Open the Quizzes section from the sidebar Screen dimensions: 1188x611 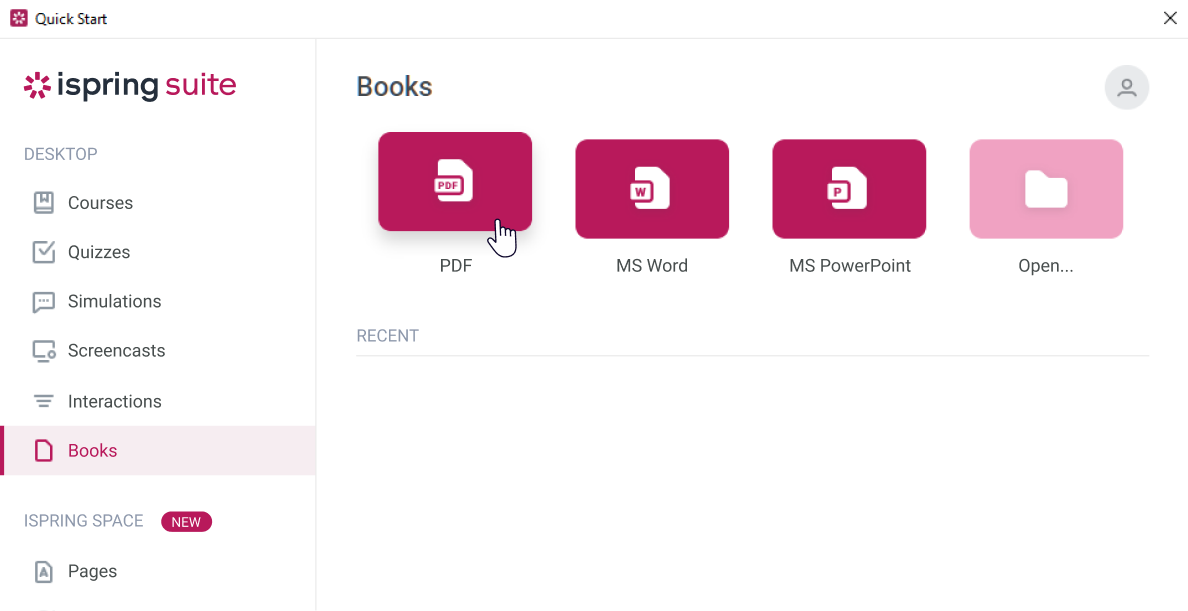(97, 251)
